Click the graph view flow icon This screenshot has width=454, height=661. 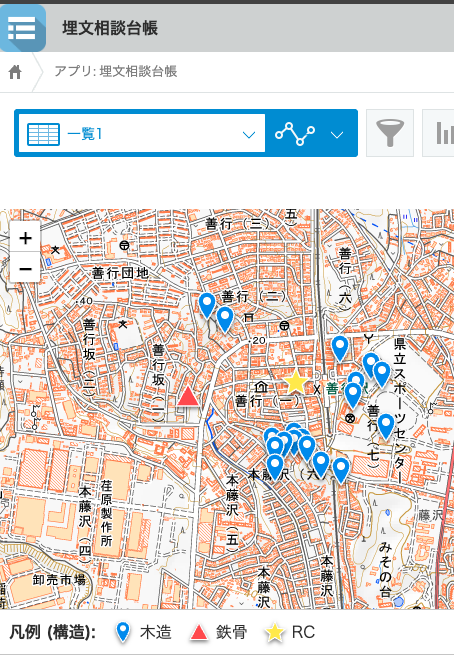295,134
